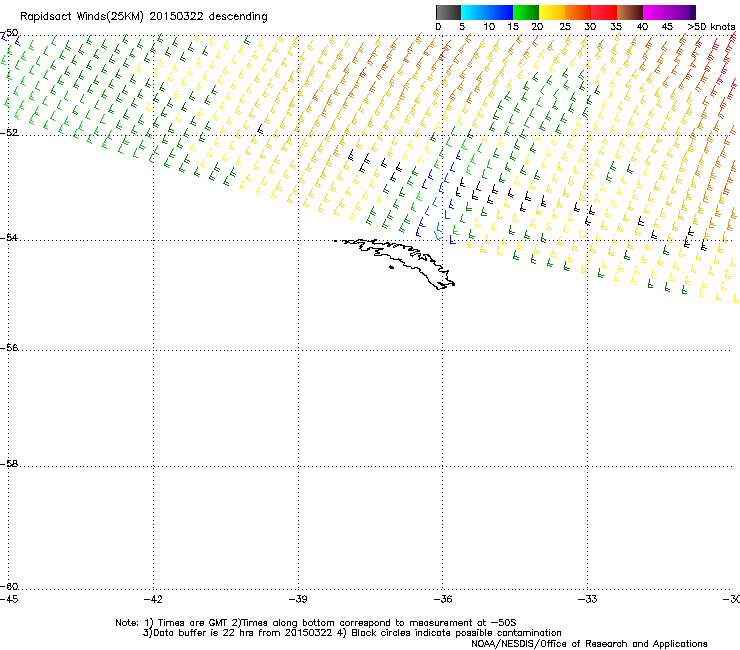Click the small black dot islet below island
740x650 pixels.
(391, 268)
